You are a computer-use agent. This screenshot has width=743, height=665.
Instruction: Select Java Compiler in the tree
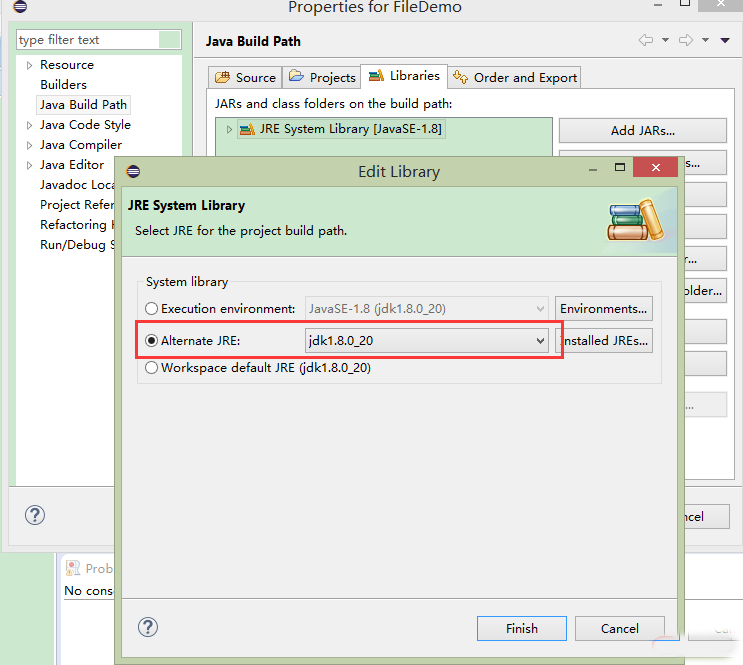click(x=81, y=145)
